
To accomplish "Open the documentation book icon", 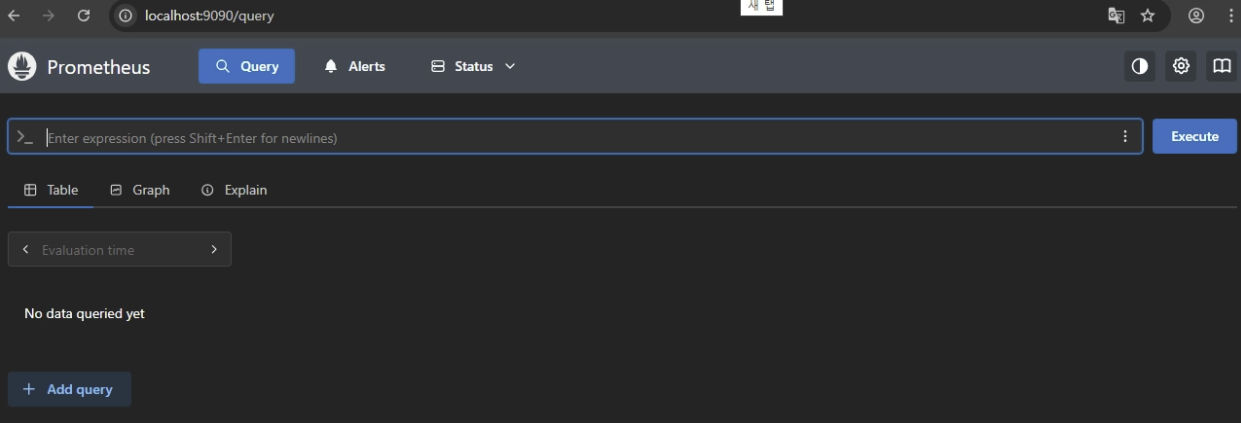I will [x=1221, y=66].
